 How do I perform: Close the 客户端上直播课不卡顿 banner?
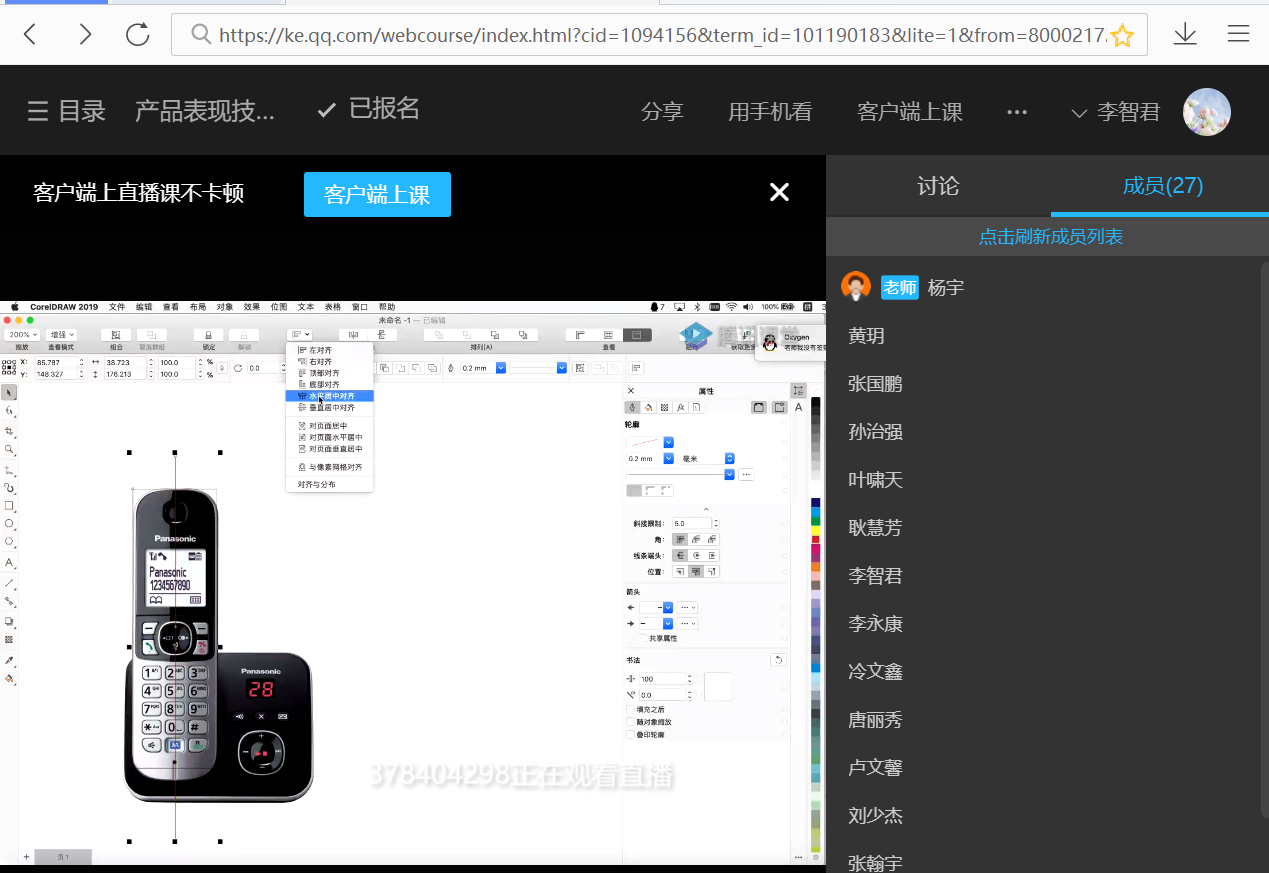779,193
